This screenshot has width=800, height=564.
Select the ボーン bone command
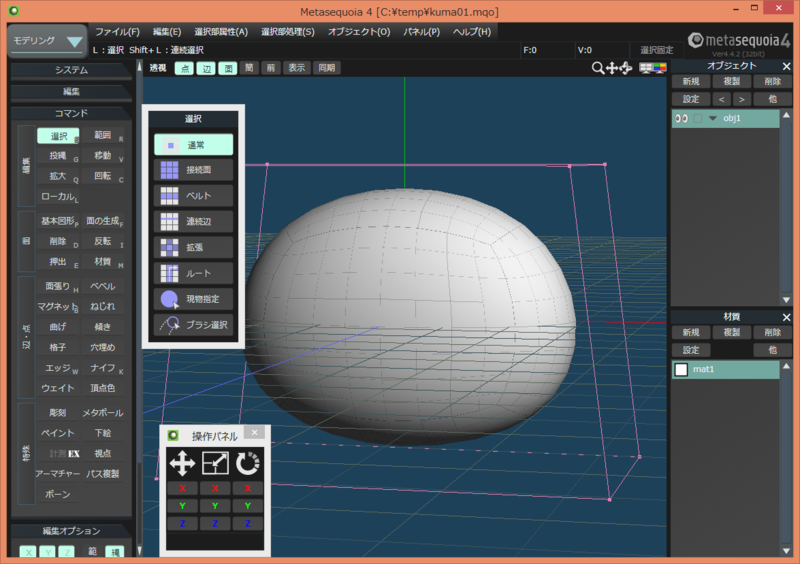(x=59, y=494)
